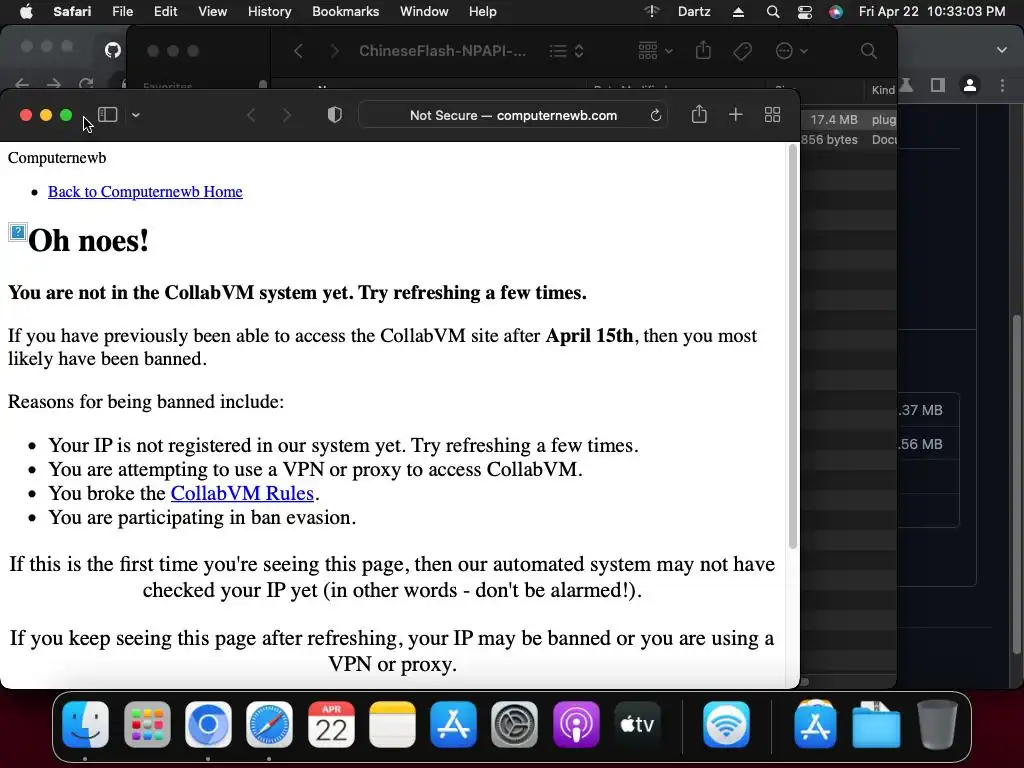Screen dimensions: 1024x768
Task: Click the Dartz menu bar item
Action: [694, 12]
